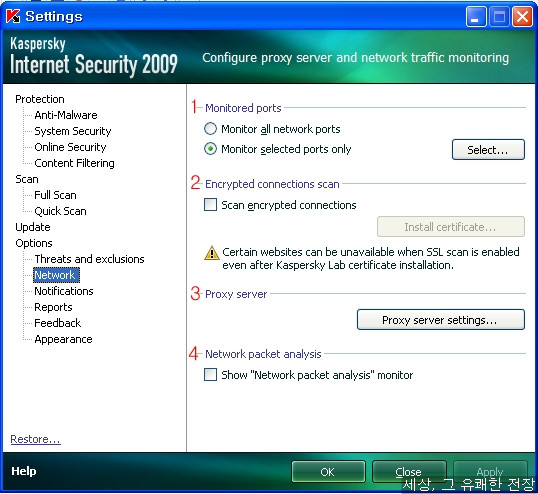Open System Security settings
Image resolution: width=538 pixels, height=494 pixels.
pyautogui.click(x=73, y=131)
